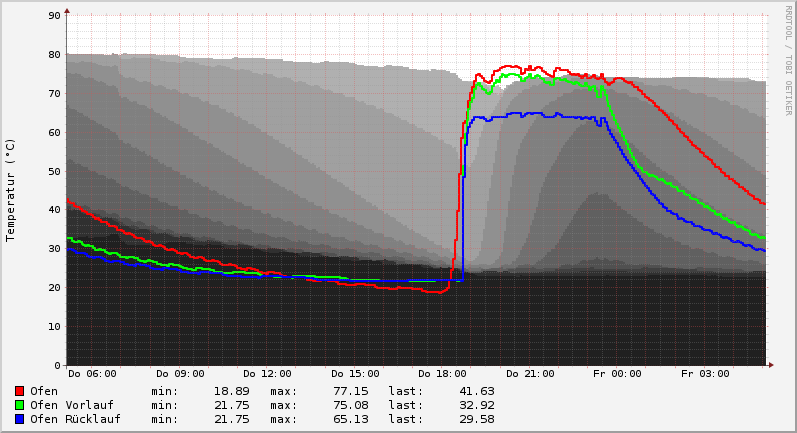This screenshot has width=797, height=433.
Task: Select the Ofen Vorlauf legend label
Action: 72,405
